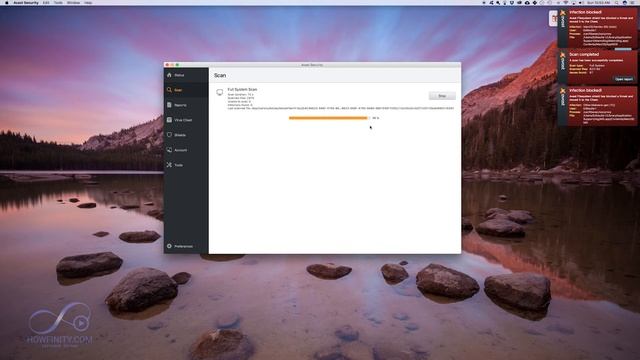Click the Scan page heading
Image resolution: width=640 pixels, height=360 pixels.
[x=220, y=76]
